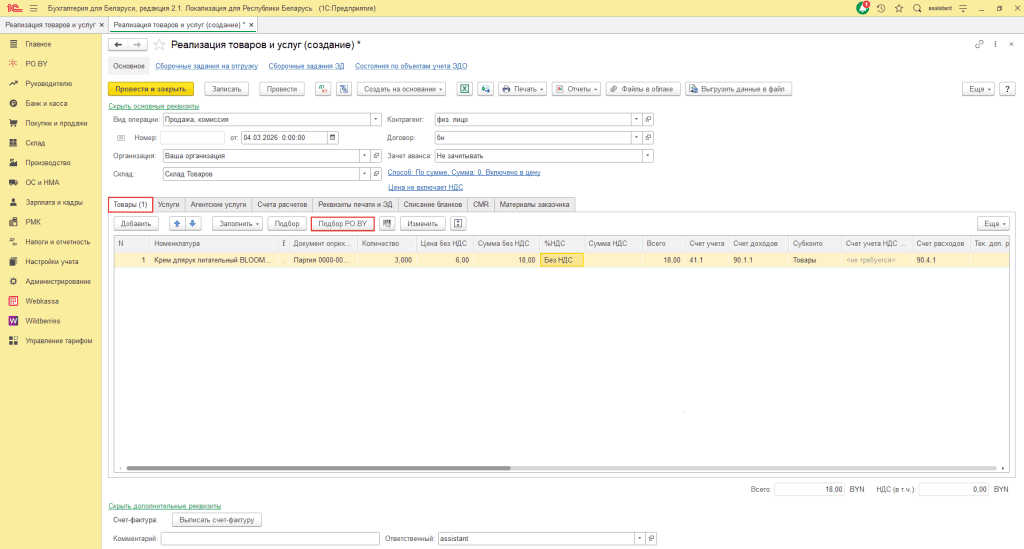Click into the Комментарий input field
The height and width of the screenshot is (549, 1024).
(x=269, y=539)
